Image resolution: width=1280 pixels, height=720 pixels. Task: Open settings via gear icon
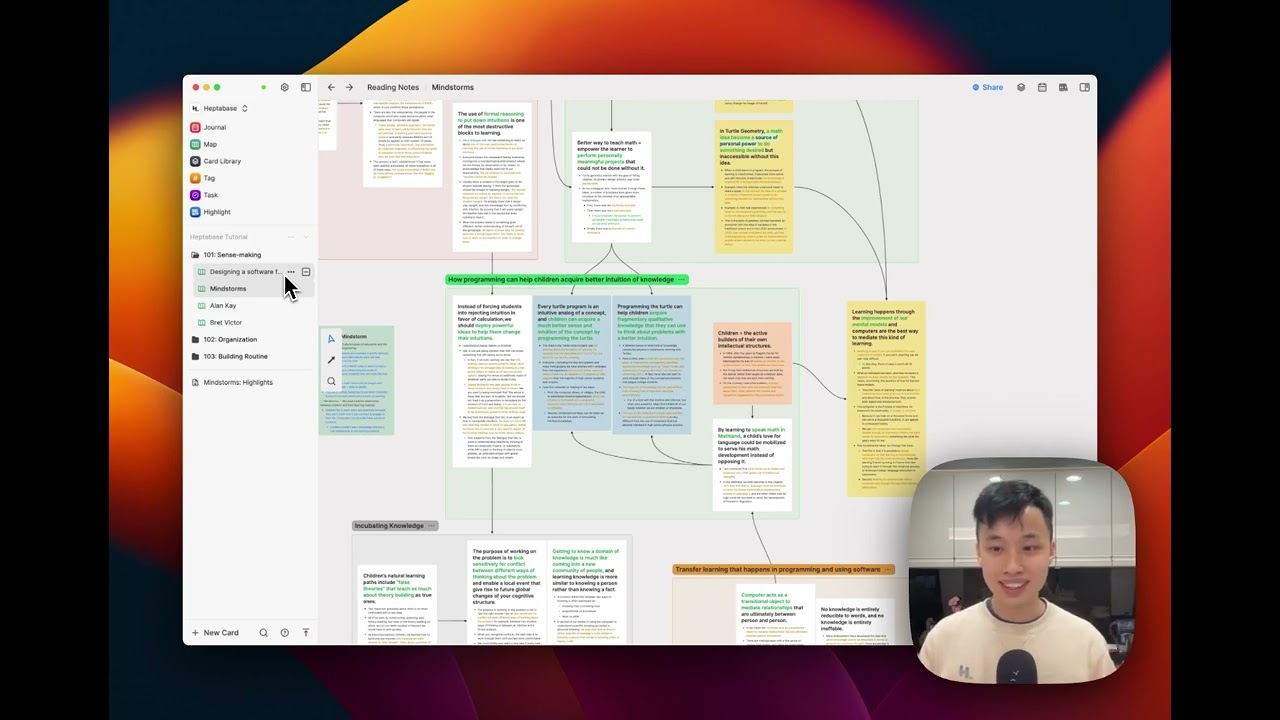point(284,88)
